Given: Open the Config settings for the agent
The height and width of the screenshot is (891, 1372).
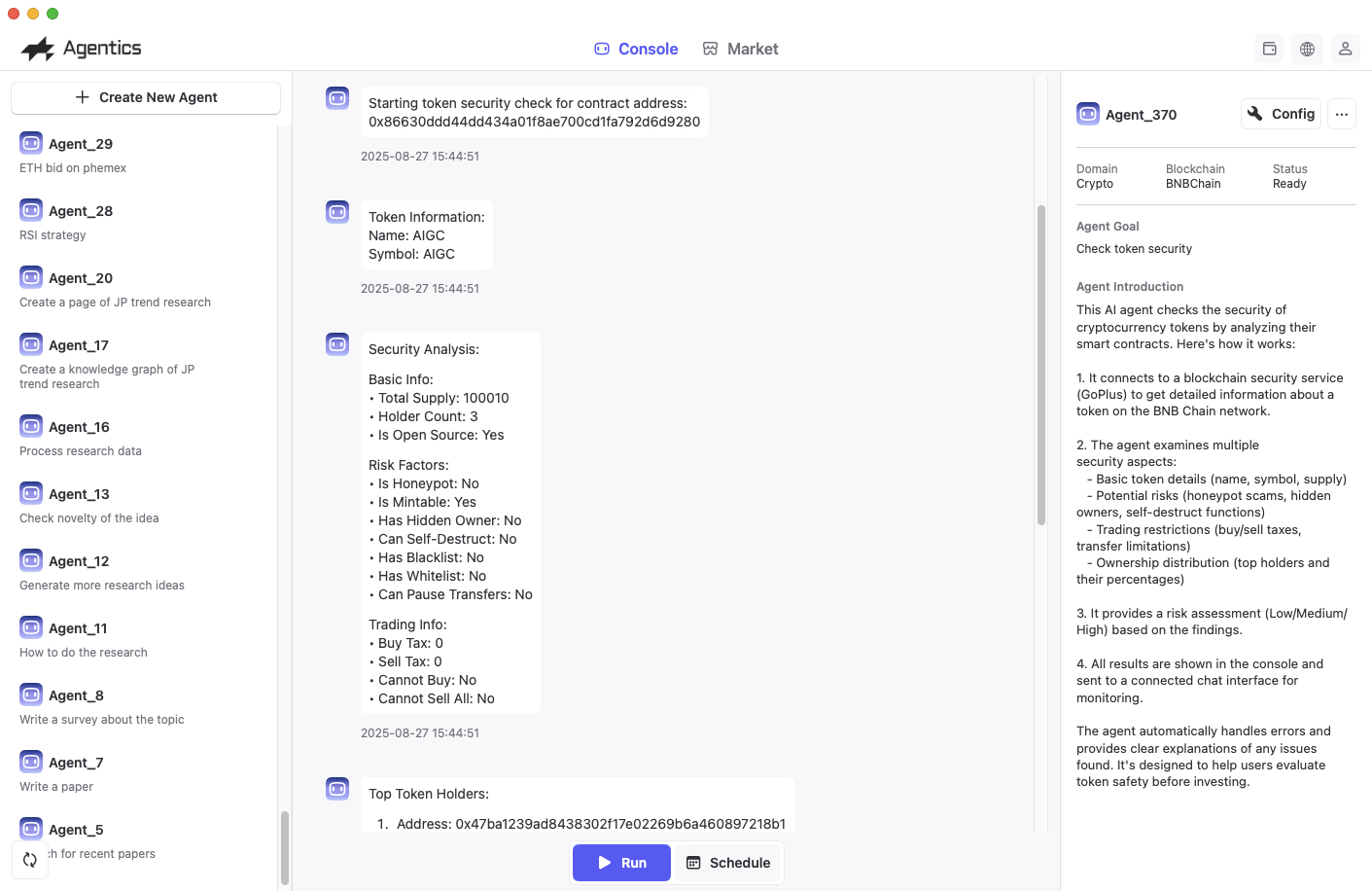Looking at the screenshot, I should [1281, 114].
